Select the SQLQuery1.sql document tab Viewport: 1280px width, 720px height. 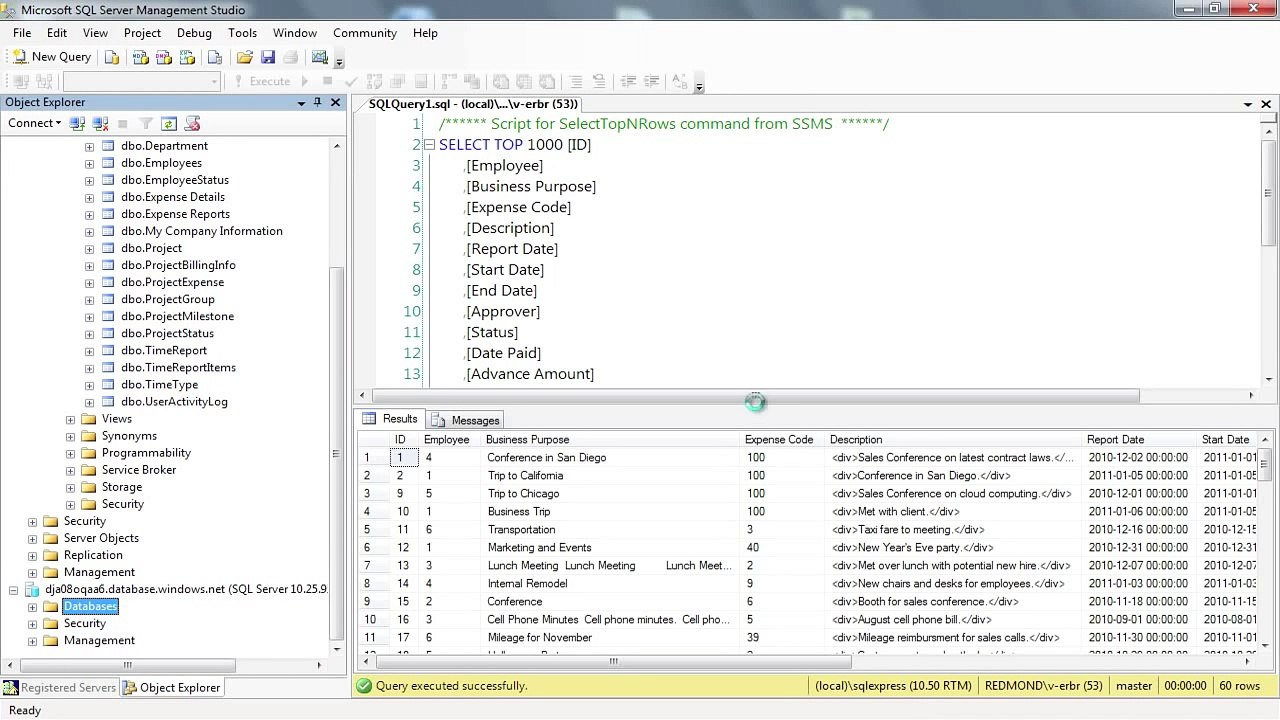(x=472, y=104)
